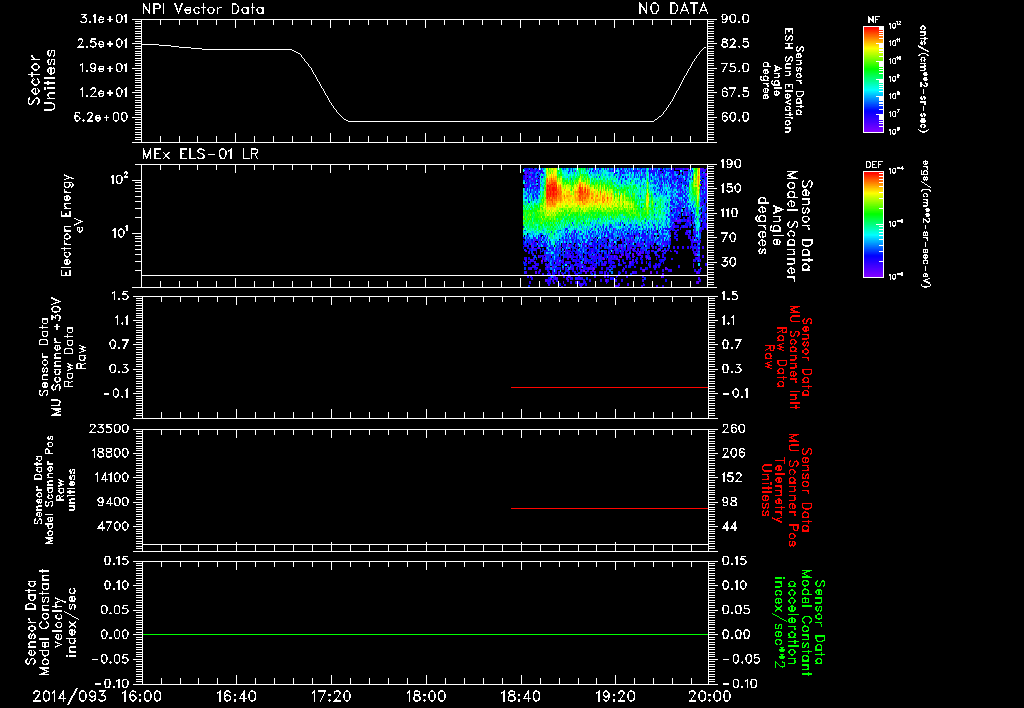The height and width of the screenshot is (708, 1024).
Task: Click the red 'MU Scanner Pos Telemetry' title
Action: pyautogui.click(x=786, y=490)
